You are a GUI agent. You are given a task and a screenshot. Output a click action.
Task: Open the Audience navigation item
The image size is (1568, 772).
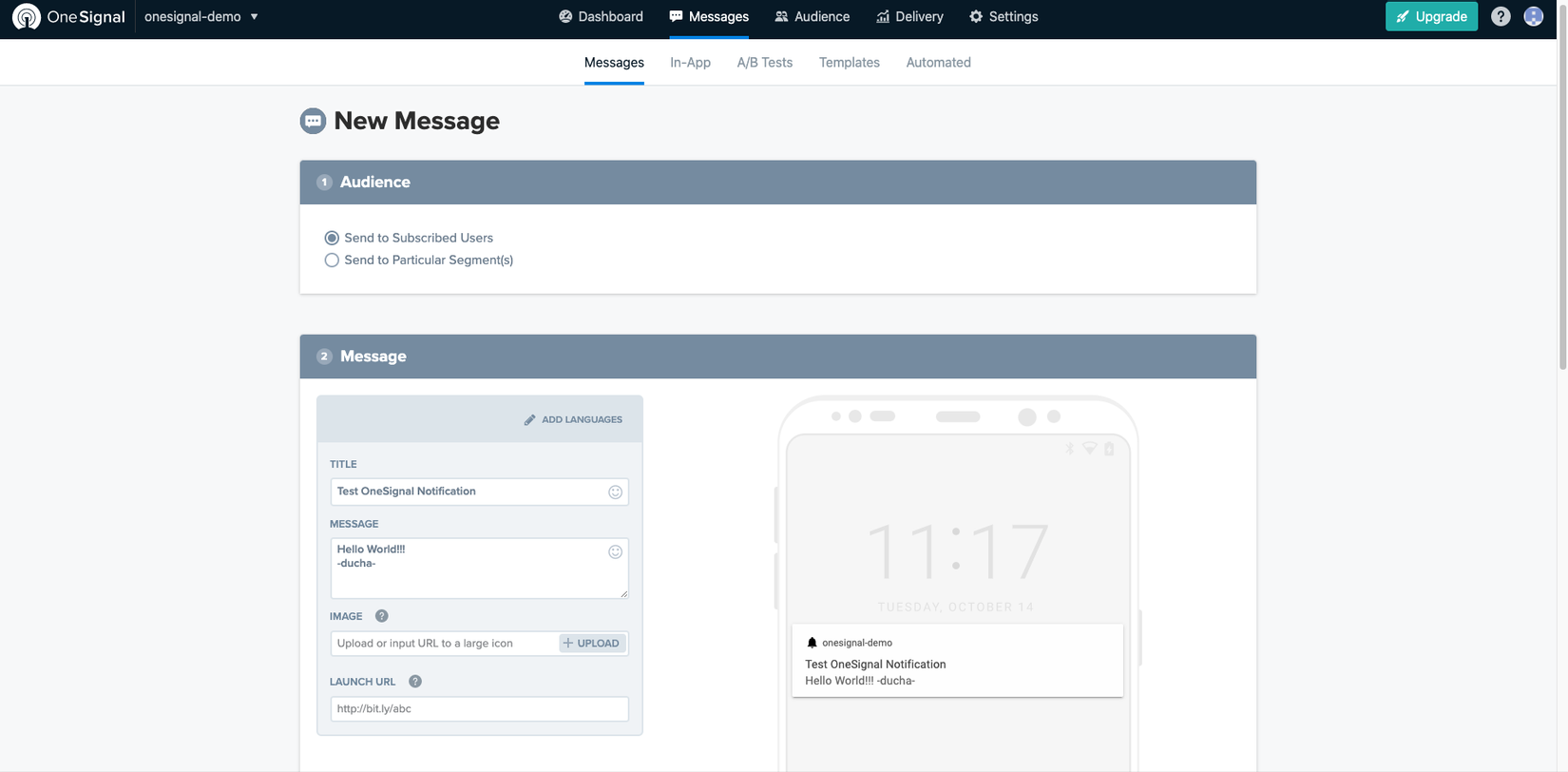pyautogui.click(x=813, y=16)
